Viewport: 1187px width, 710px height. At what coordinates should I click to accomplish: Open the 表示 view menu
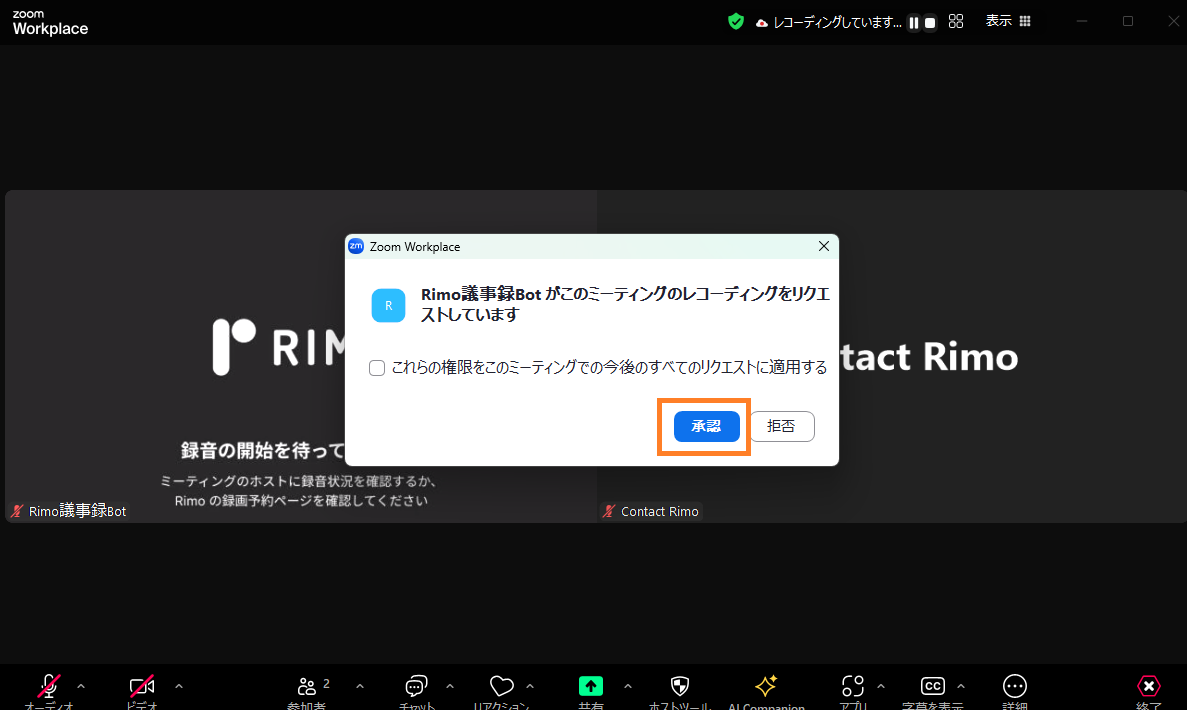click(x=997, y=20)
